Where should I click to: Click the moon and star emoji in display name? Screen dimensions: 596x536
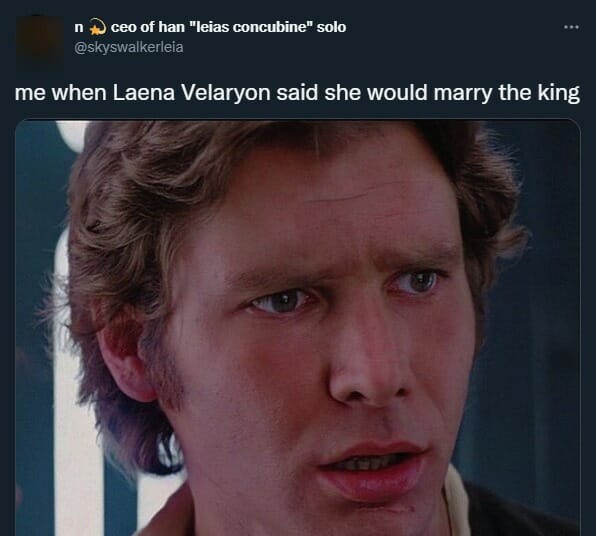[97, 27]
